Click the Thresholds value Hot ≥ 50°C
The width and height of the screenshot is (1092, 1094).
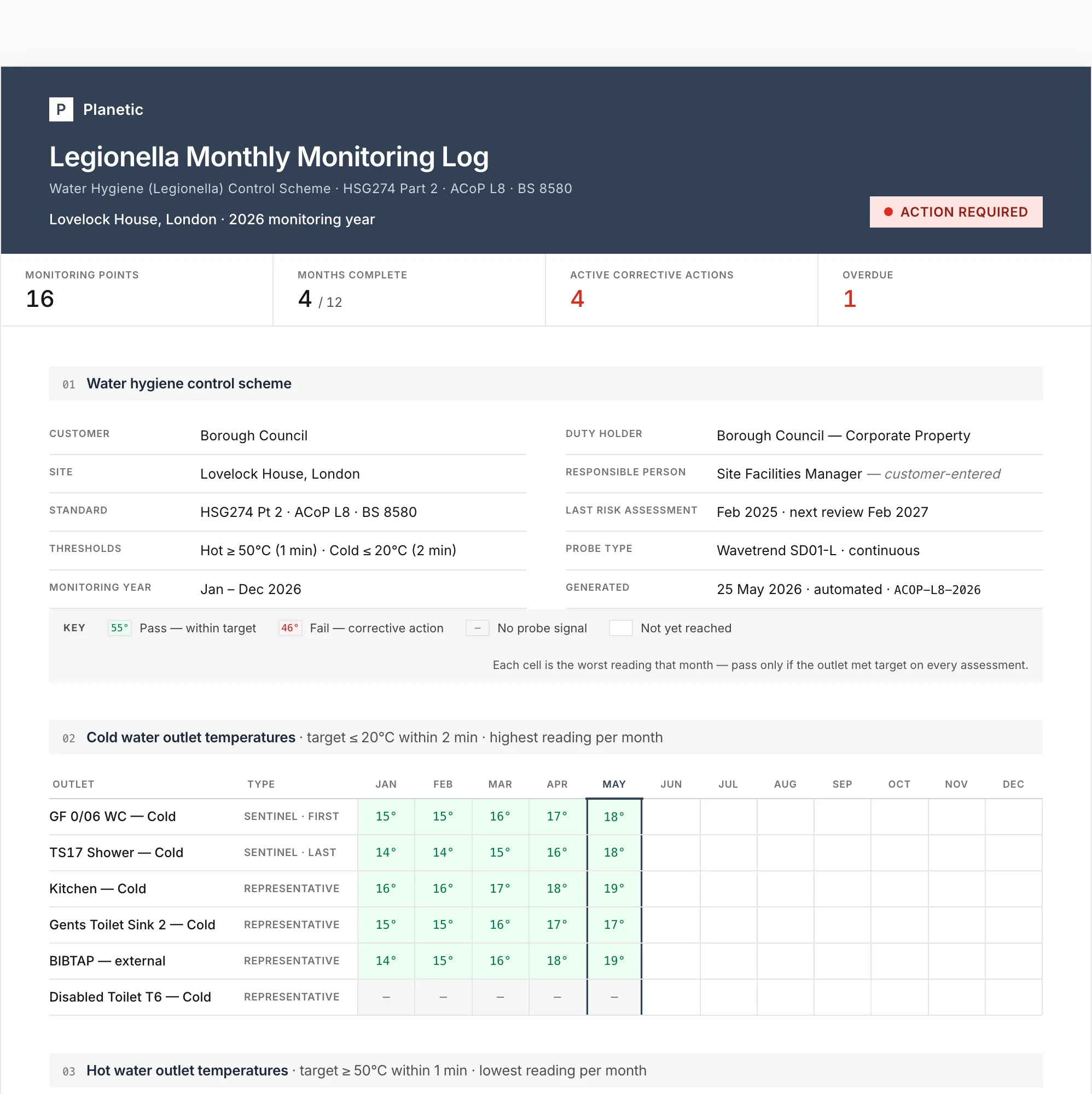[258, 550]
